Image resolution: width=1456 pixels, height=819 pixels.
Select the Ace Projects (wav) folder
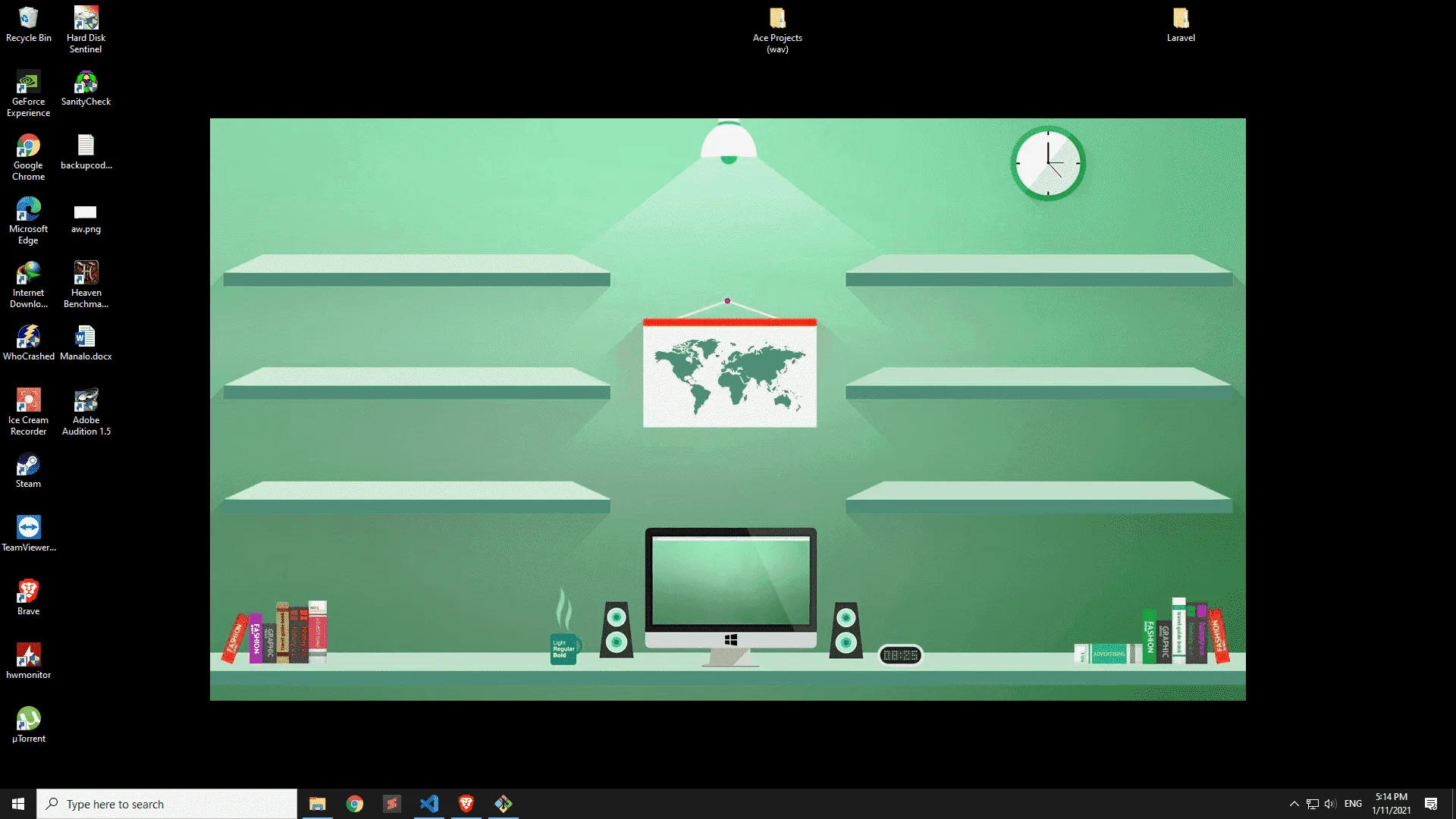pos(777,30)
